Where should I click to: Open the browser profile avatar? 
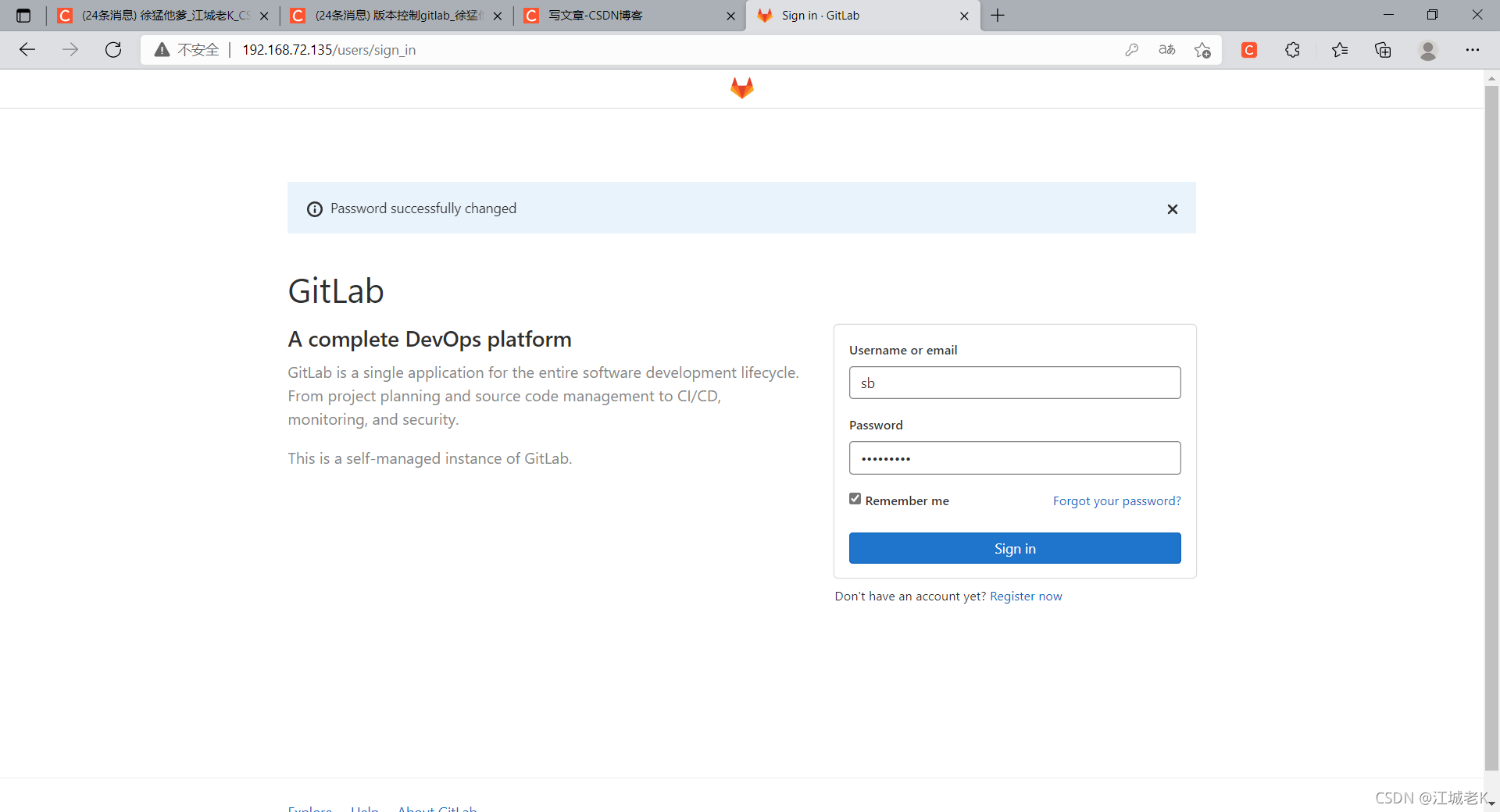click(1428, 50)
